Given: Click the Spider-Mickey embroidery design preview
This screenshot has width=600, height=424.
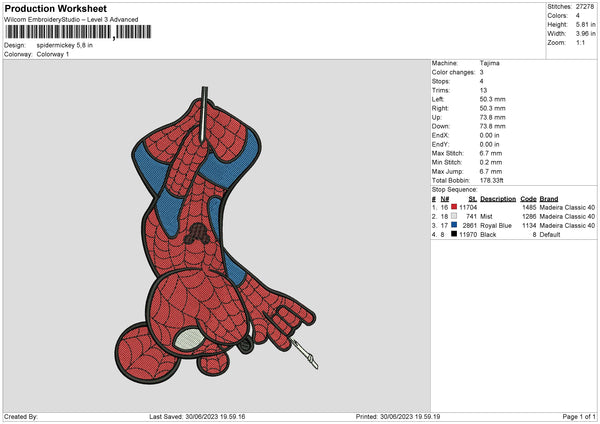Looking at the screenshot, I should pos(216,235).
